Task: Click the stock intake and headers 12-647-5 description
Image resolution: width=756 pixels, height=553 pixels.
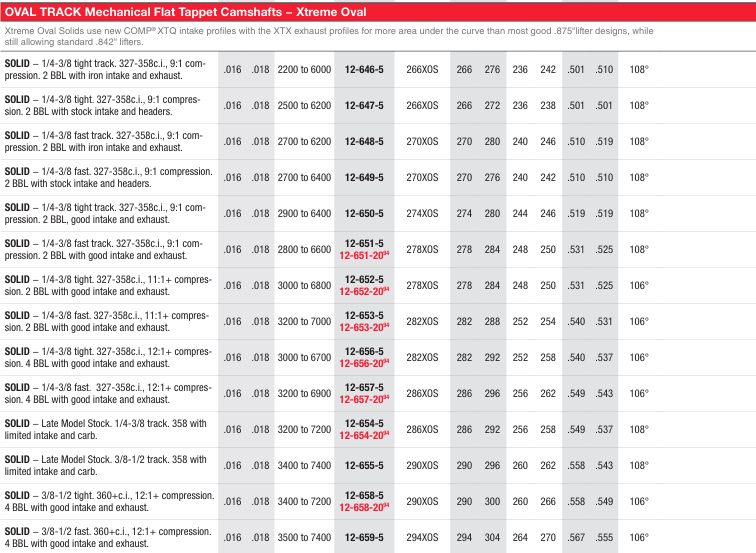Action: pos(102,105)
